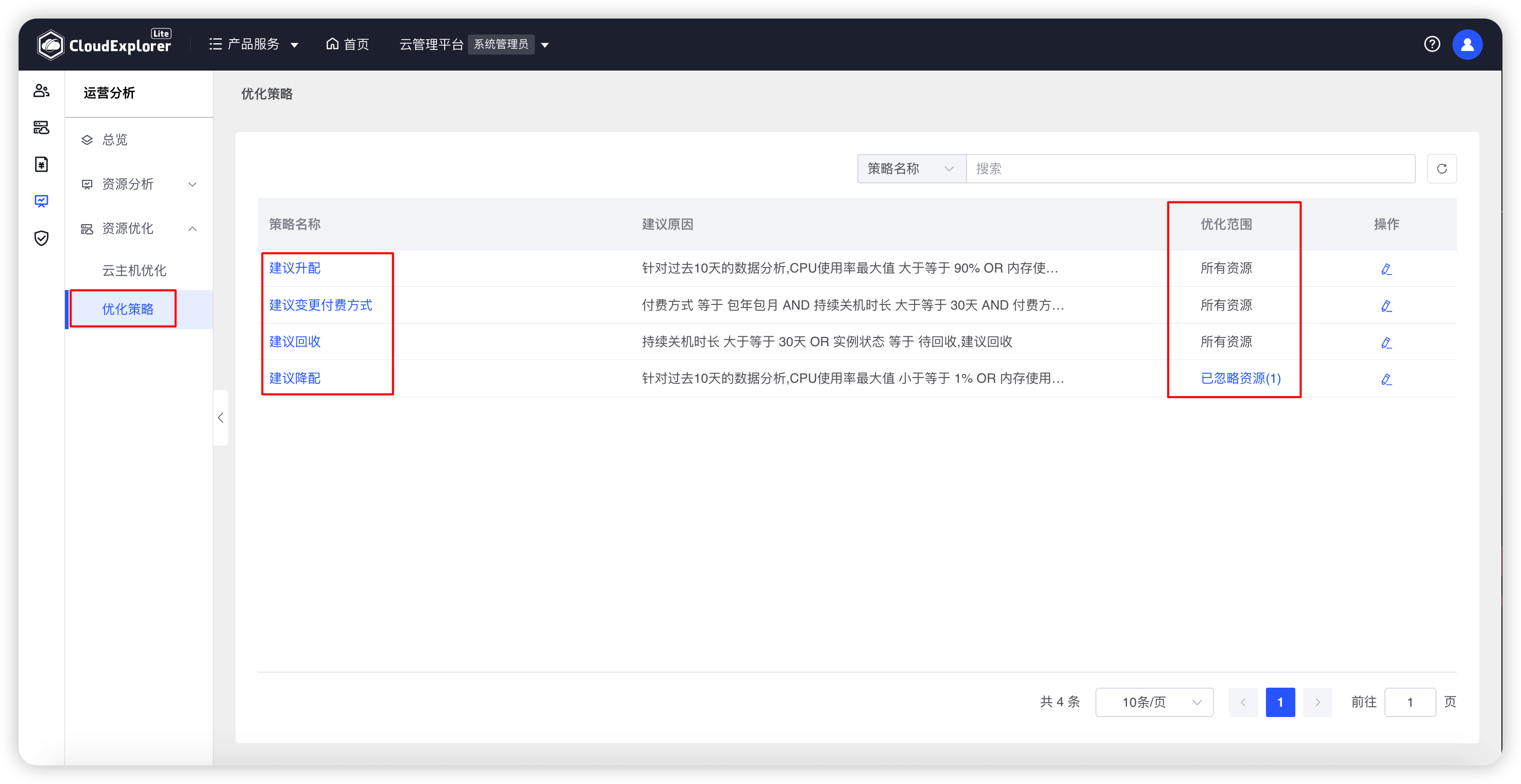Expand the 资源分析 menu group

click(139, 184)
